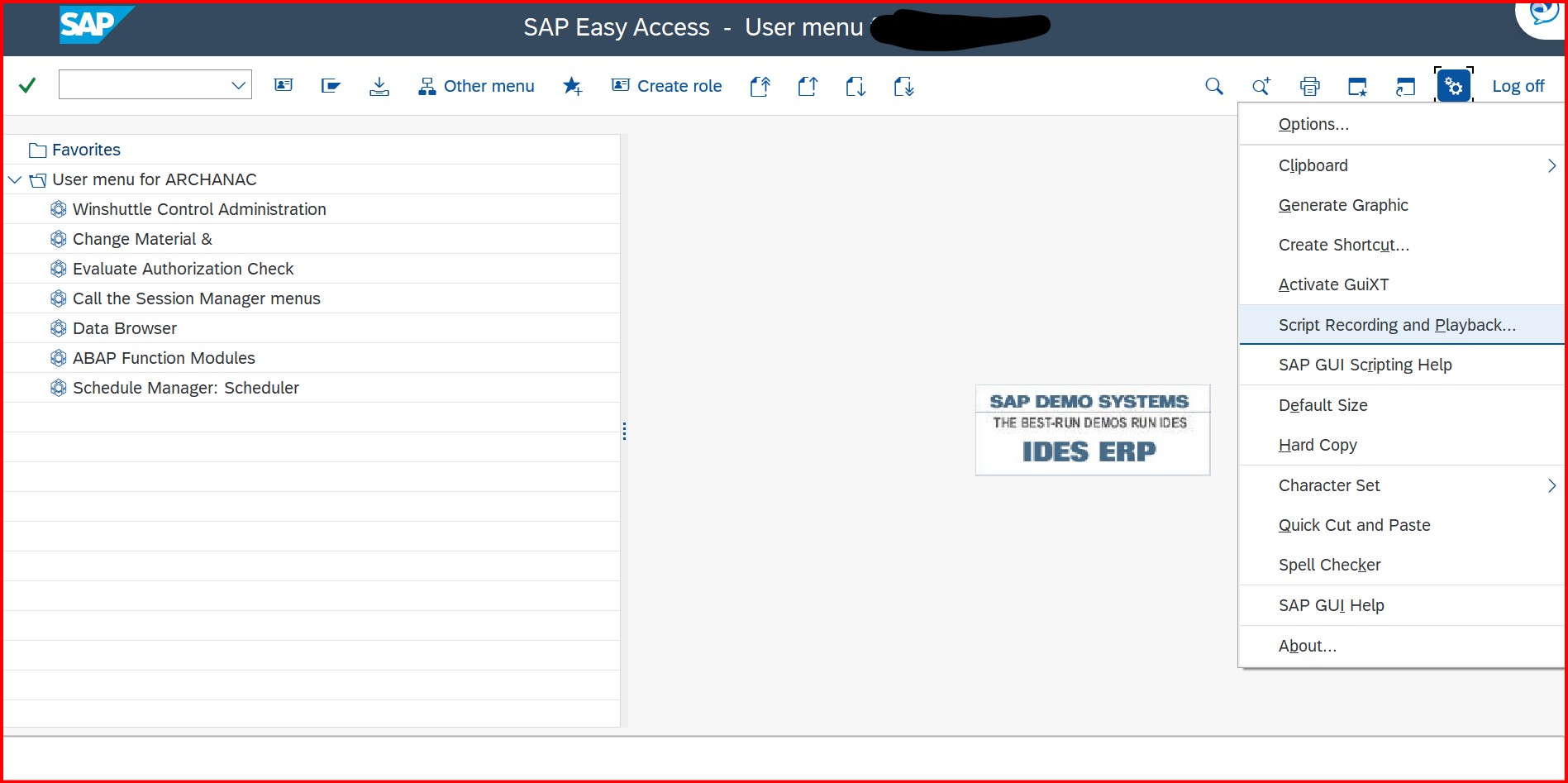Viewport: 1568px width, 783px height.
Task: Click the Add to Favorites star icon
Action: [572, 86]
